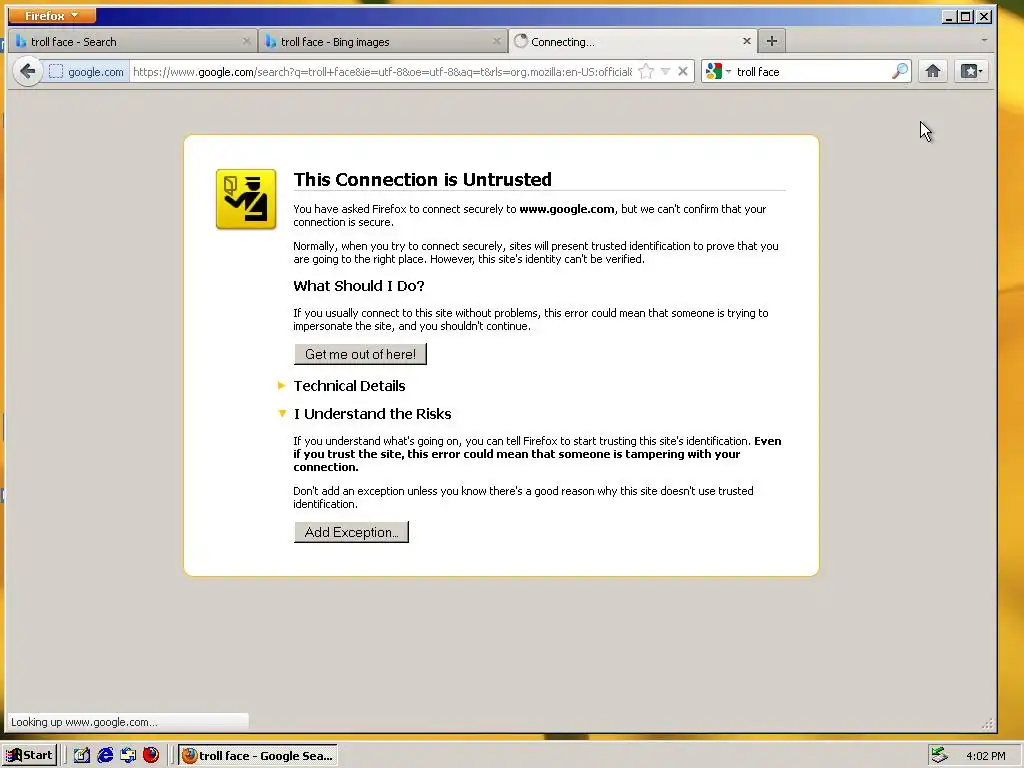The width and height of the screenshot is (1024, 768).
Task: Launch Firefox from quick launch bar
Action: 151,756
